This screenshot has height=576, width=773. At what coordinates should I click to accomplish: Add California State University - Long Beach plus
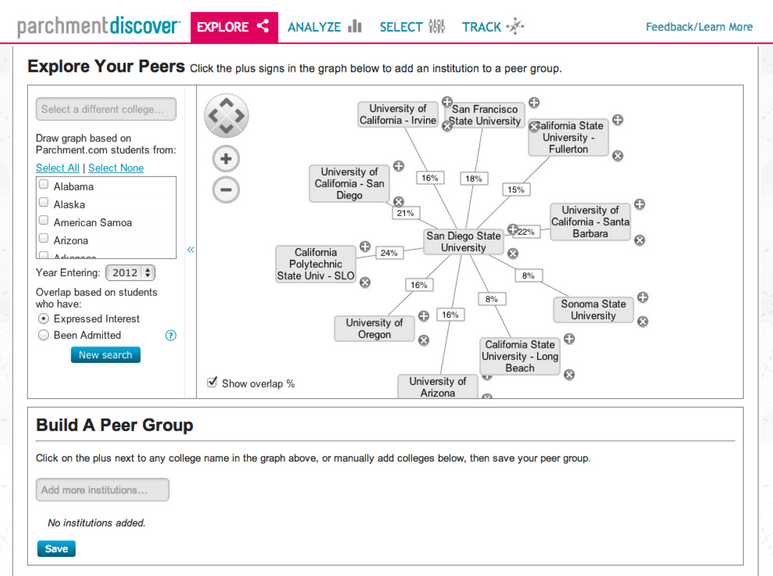coord(569,339)
